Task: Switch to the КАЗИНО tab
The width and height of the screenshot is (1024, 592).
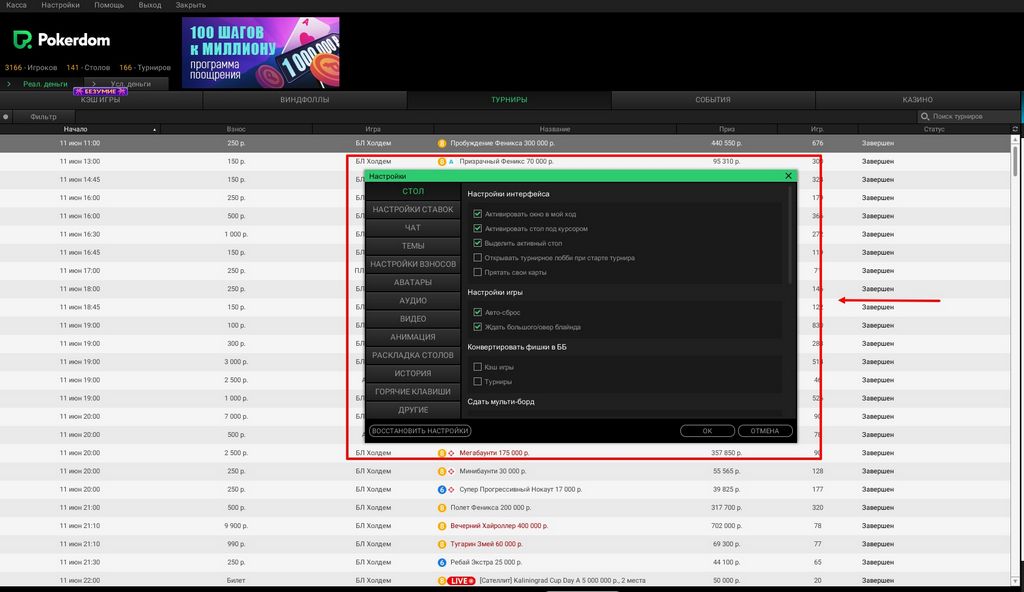Action: [x=920, y=100]
